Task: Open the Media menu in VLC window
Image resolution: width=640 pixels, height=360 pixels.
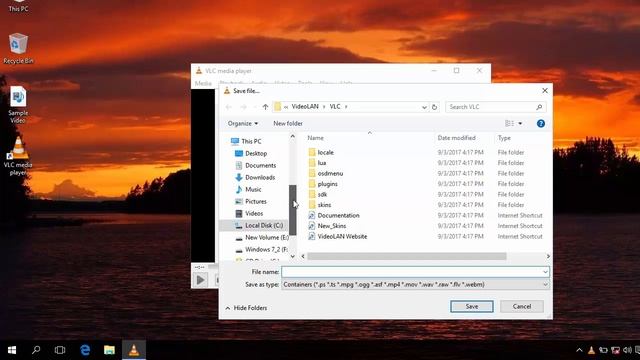Action: (203, 83)
